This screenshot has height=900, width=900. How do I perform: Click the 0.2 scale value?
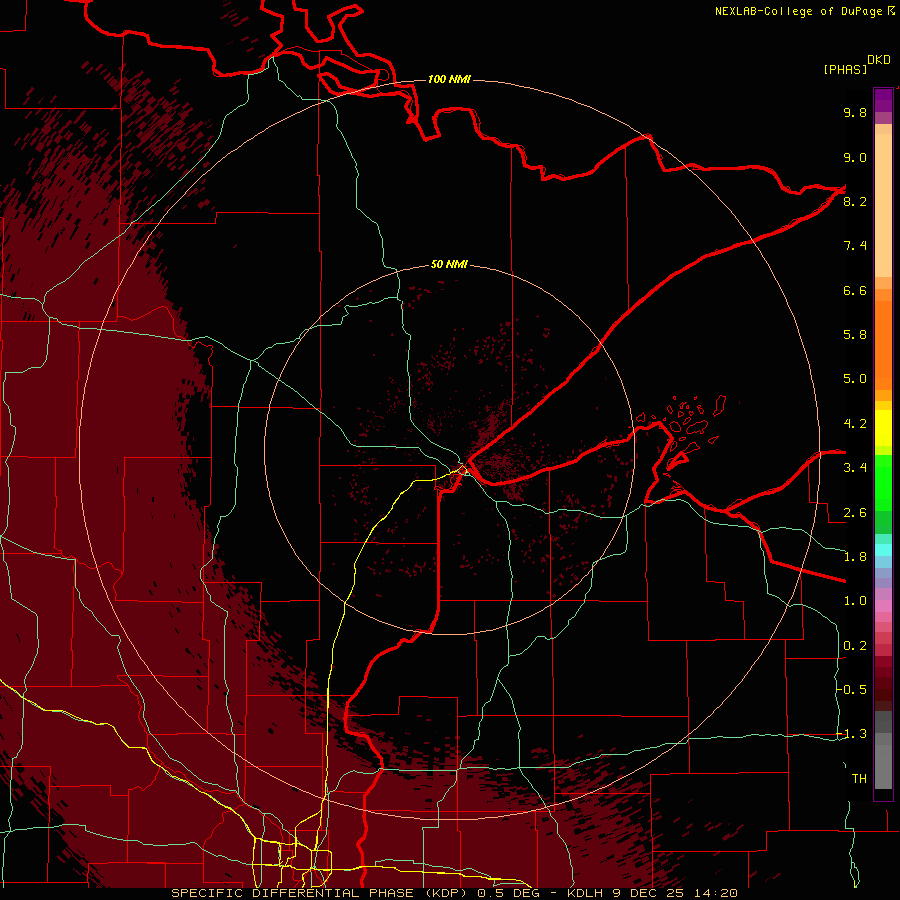pyautogui.click(x=855, y=646)
